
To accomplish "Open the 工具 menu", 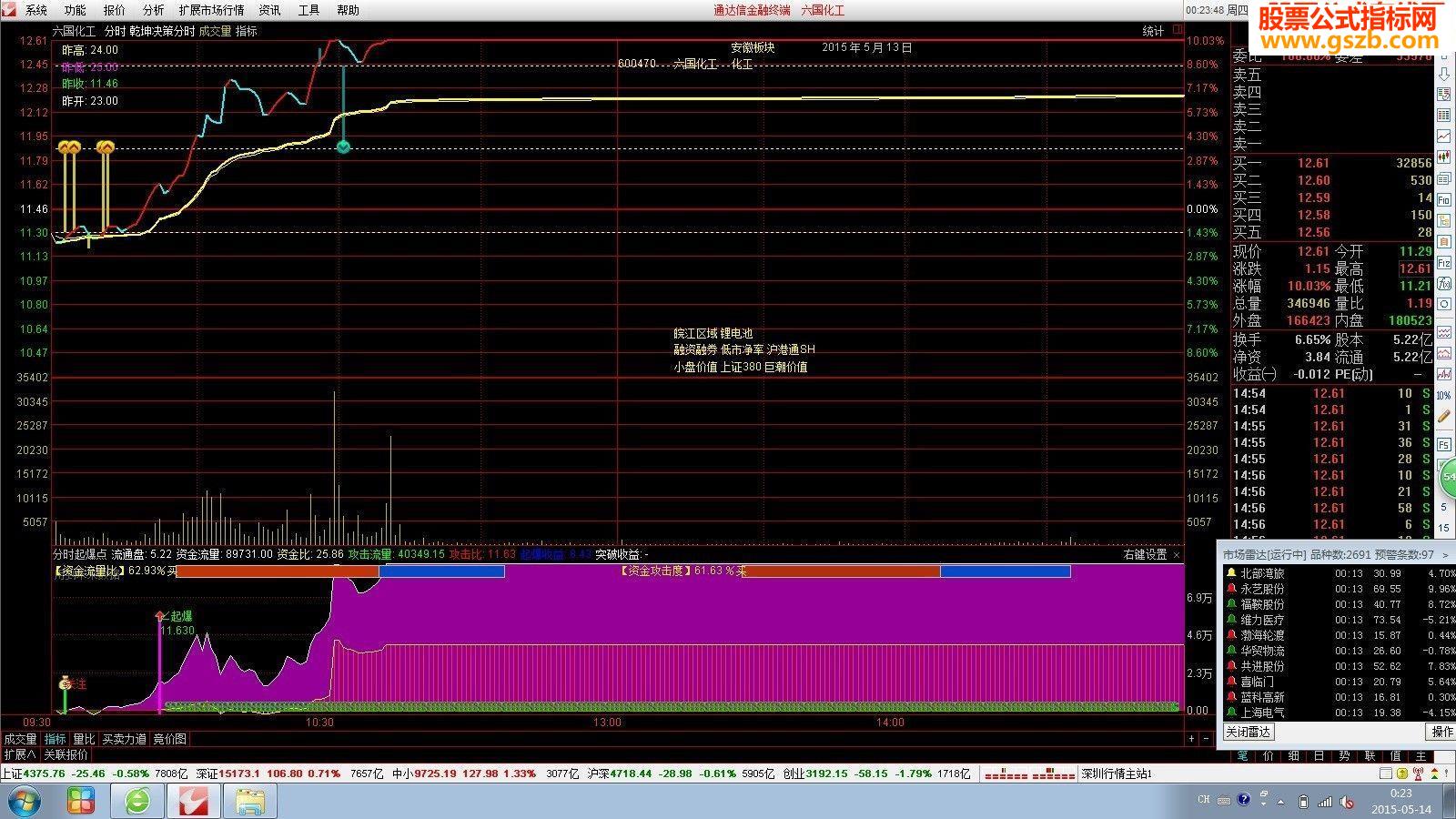I will (x=309, y=10).
